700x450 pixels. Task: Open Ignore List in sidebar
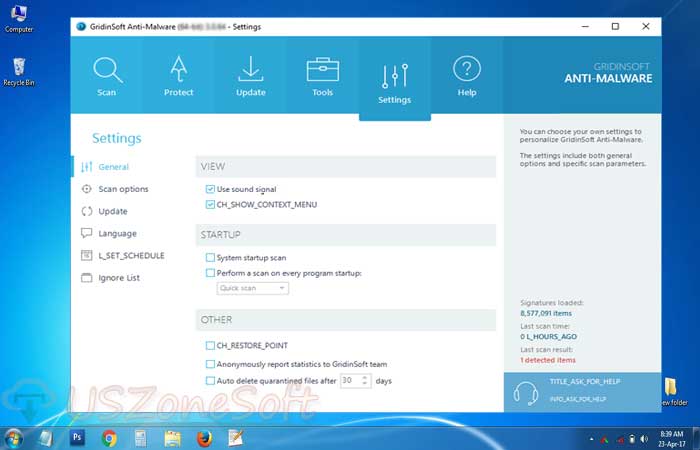point(119,278)
